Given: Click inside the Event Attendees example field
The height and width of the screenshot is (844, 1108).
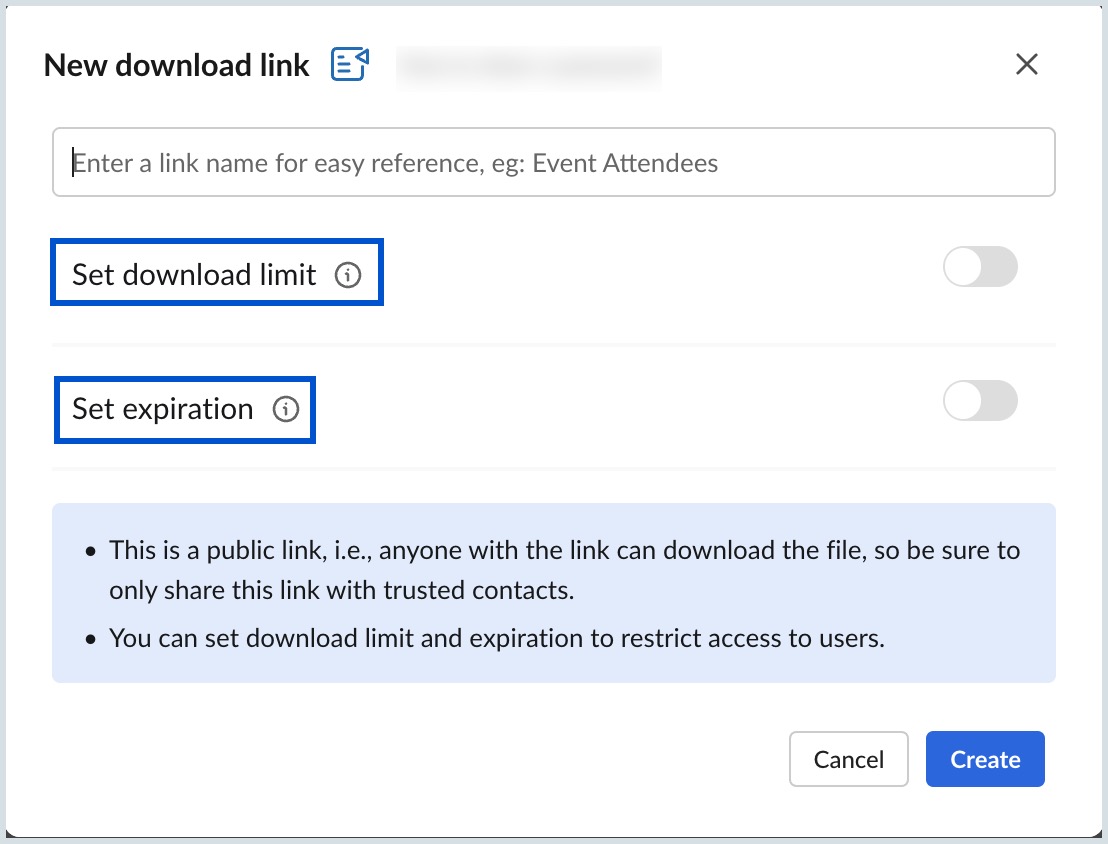Looking at the screenshot, I should click(x=554, y=161).
